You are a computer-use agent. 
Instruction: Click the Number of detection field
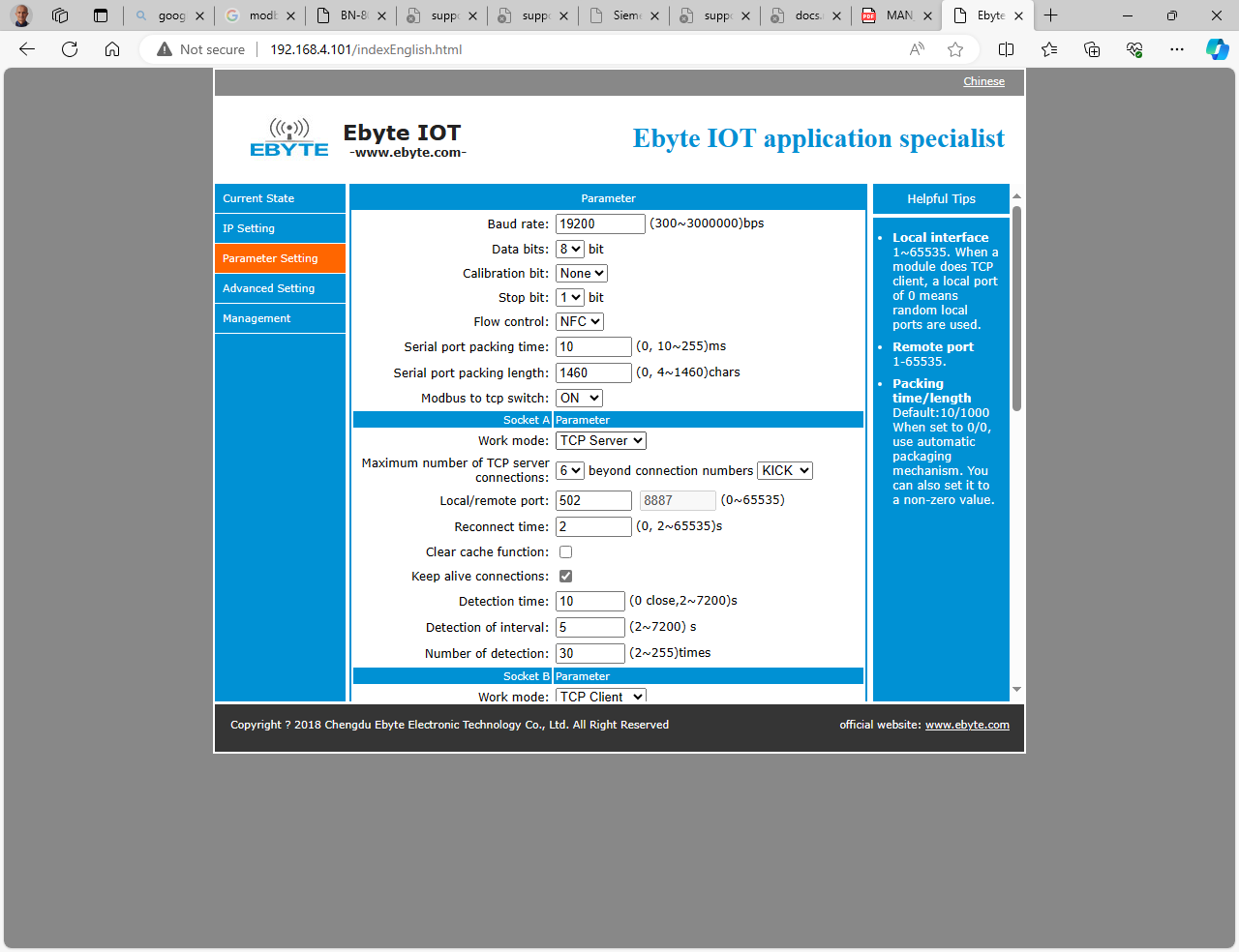coord(590,653)
